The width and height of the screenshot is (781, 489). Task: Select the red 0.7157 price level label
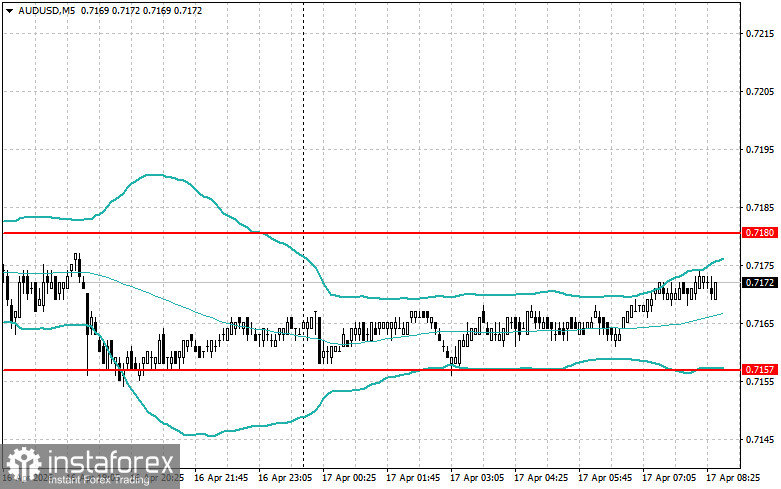click(760, 369)
